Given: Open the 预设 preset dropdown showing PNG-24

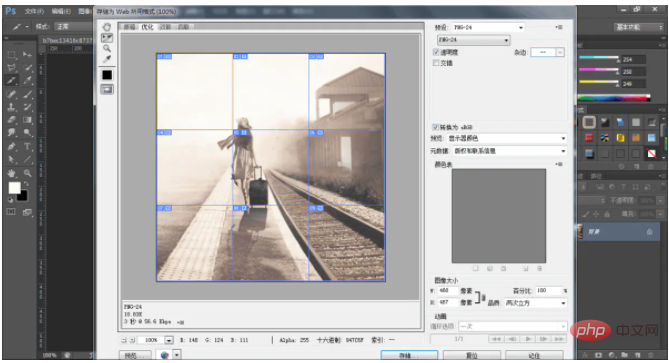Looking at the screenshot, I should 488,27.
